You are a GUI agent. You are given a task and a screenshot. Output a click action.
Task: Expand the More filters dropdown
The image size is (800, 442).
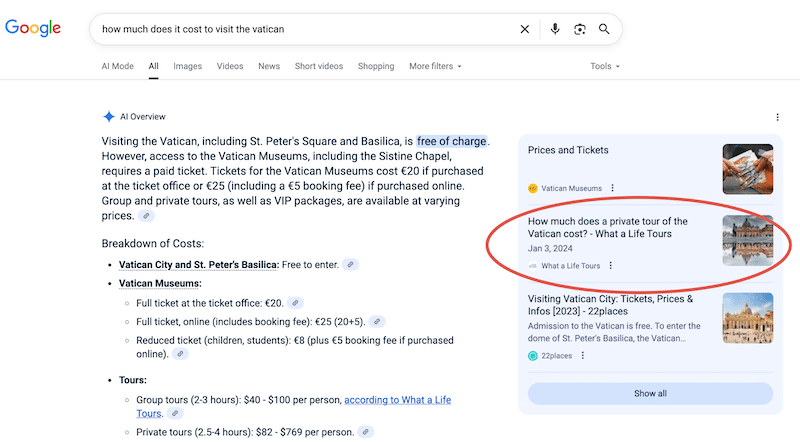pos(435,66)
